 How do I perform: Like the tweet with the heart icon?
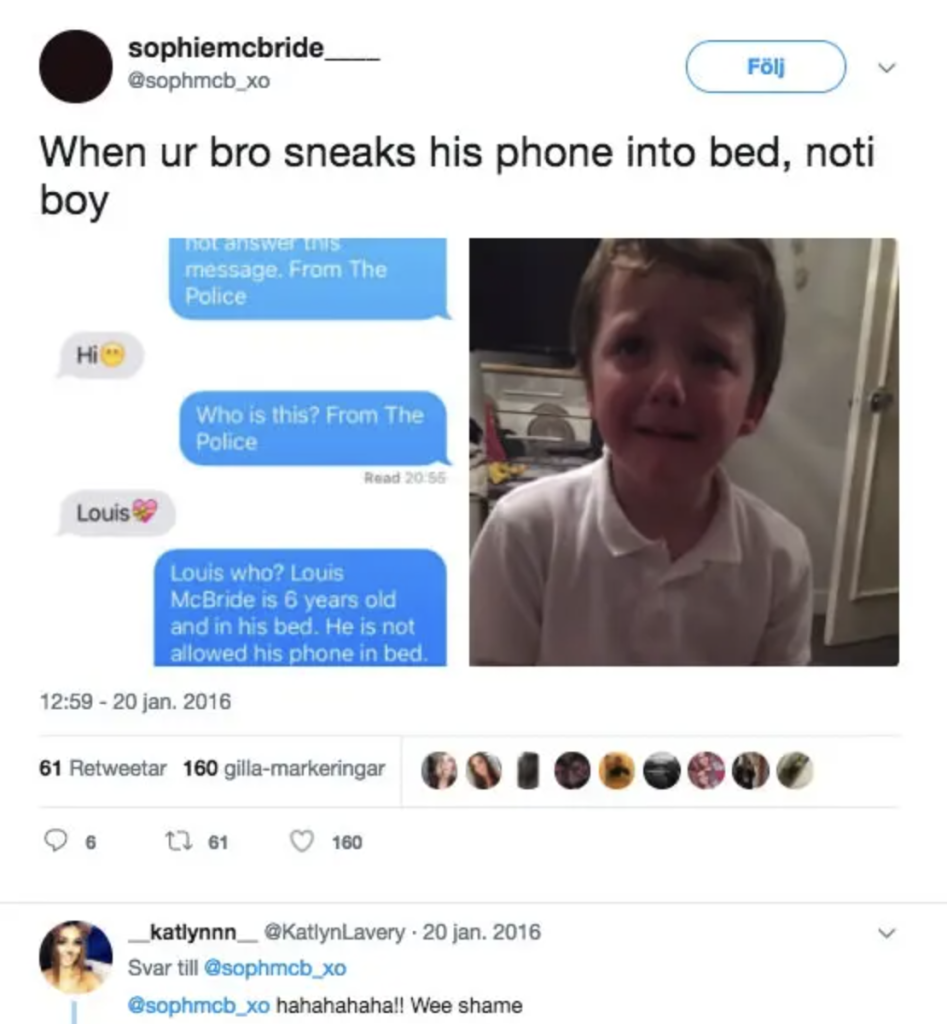302,841
